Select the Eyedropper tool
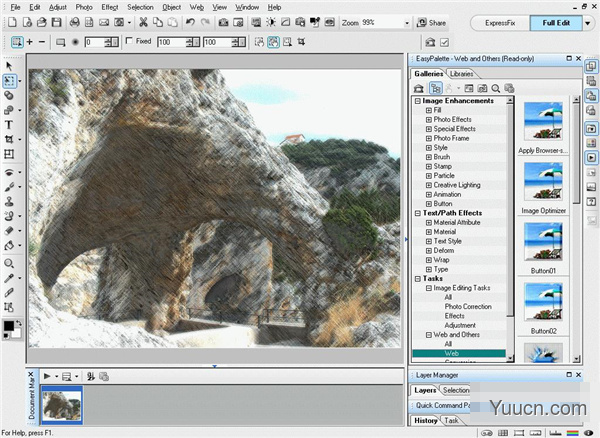 tap(9, 278)
